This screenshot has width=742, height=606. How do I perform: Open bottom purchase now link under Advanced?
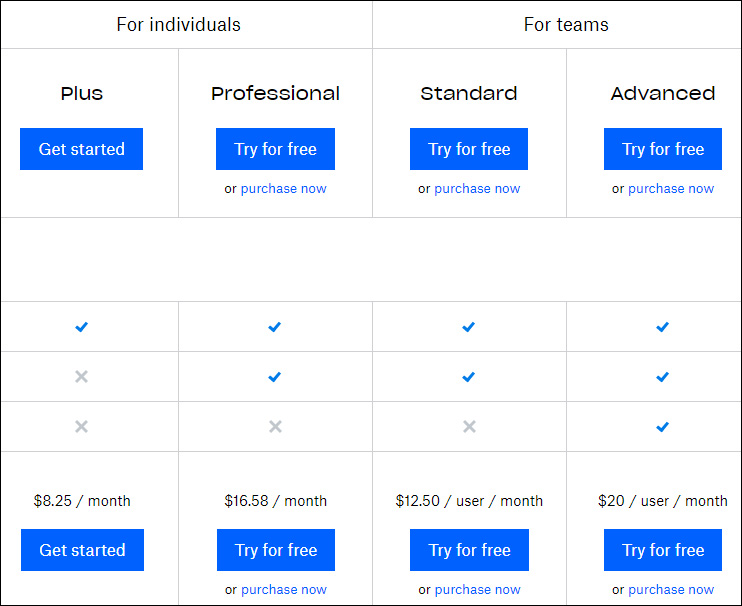coord(671,590)
